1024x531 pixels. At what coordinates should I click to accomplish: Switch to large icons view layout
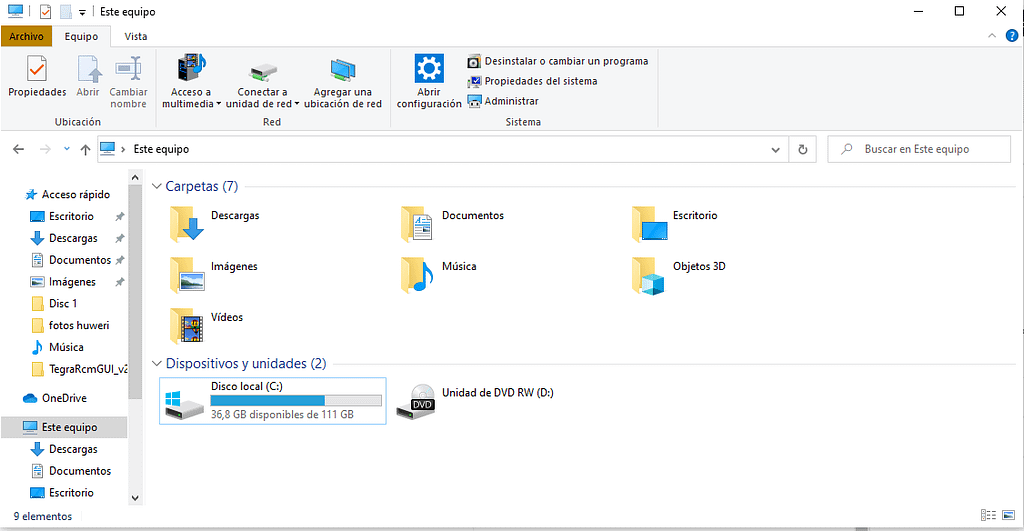(x=1009, y=515)
